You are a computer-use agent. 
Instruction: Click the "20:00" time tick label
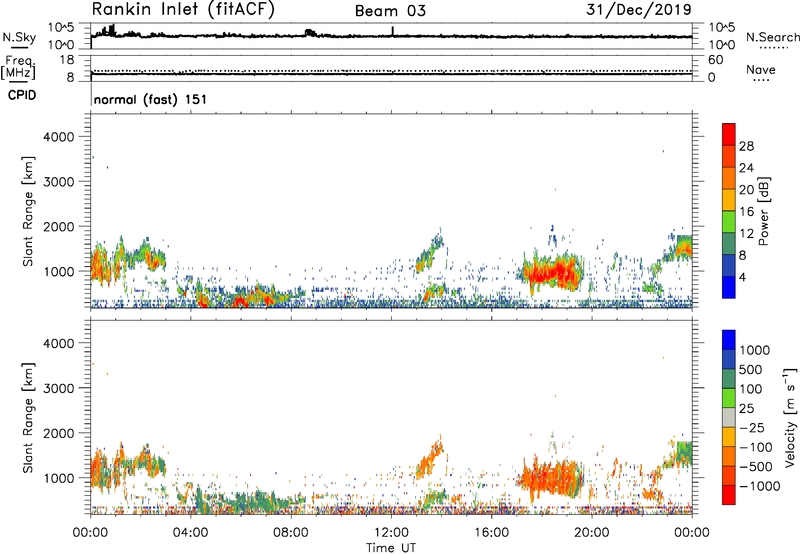coord(591,533)
